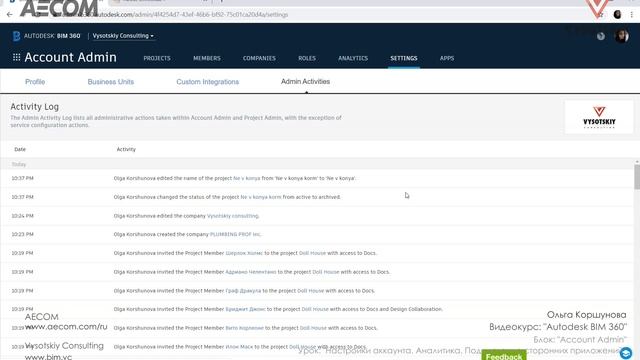The image size is (640, 360).
Task: Click the Today group label
Action: click(x=19, y=164)
